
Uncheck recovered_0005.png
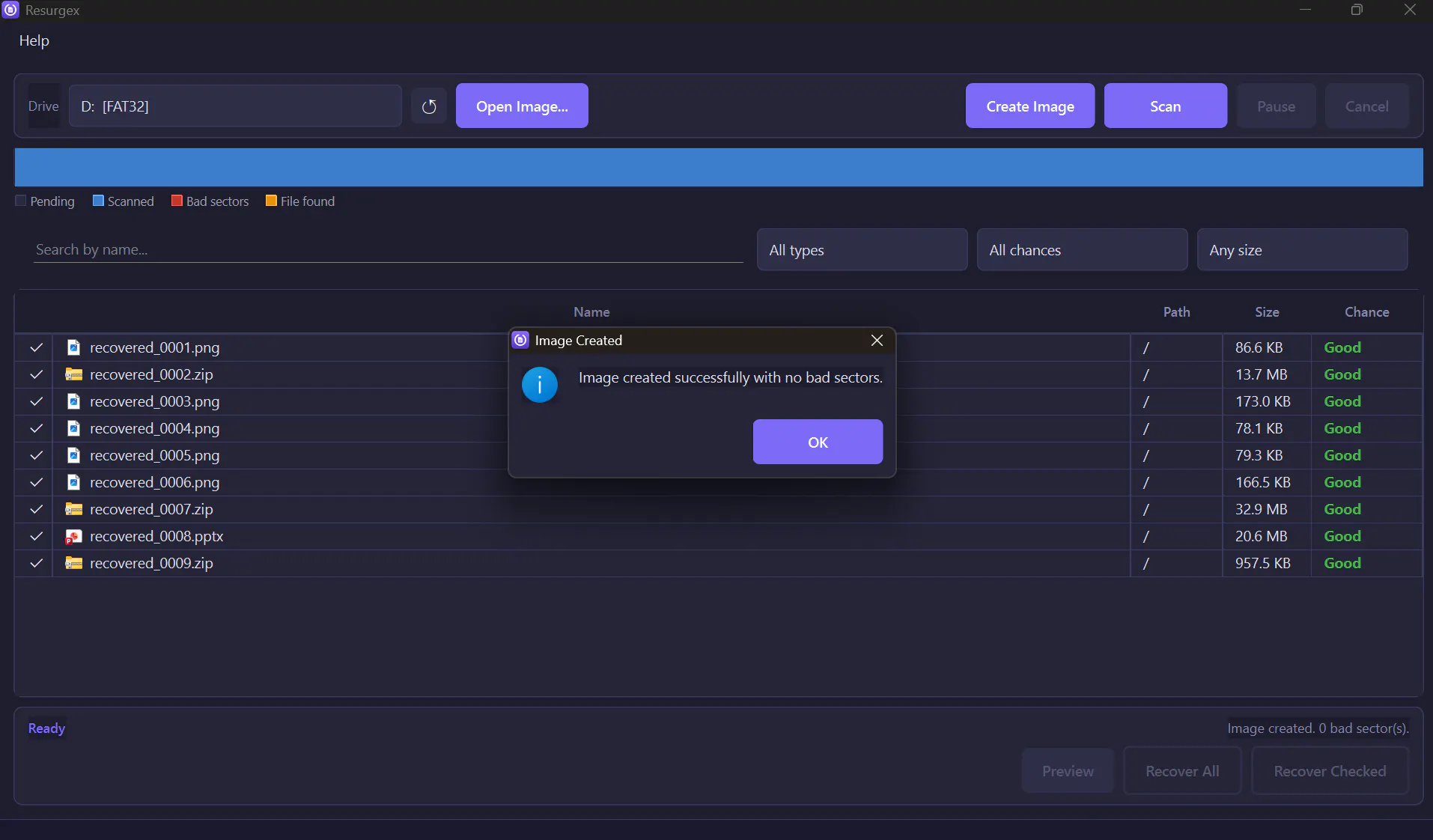coord(36,455)
